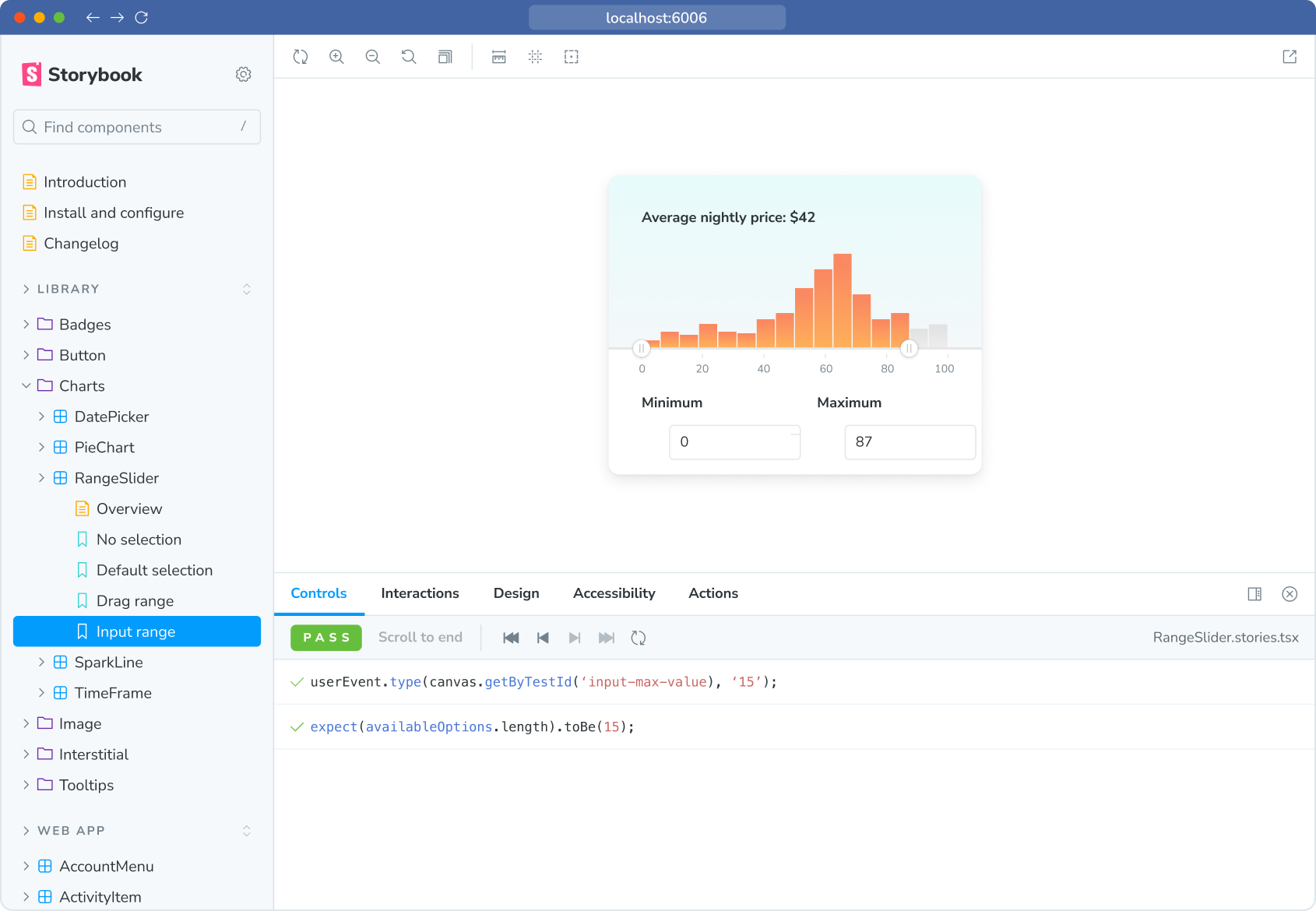Open the Drag range story

(135, 601)
